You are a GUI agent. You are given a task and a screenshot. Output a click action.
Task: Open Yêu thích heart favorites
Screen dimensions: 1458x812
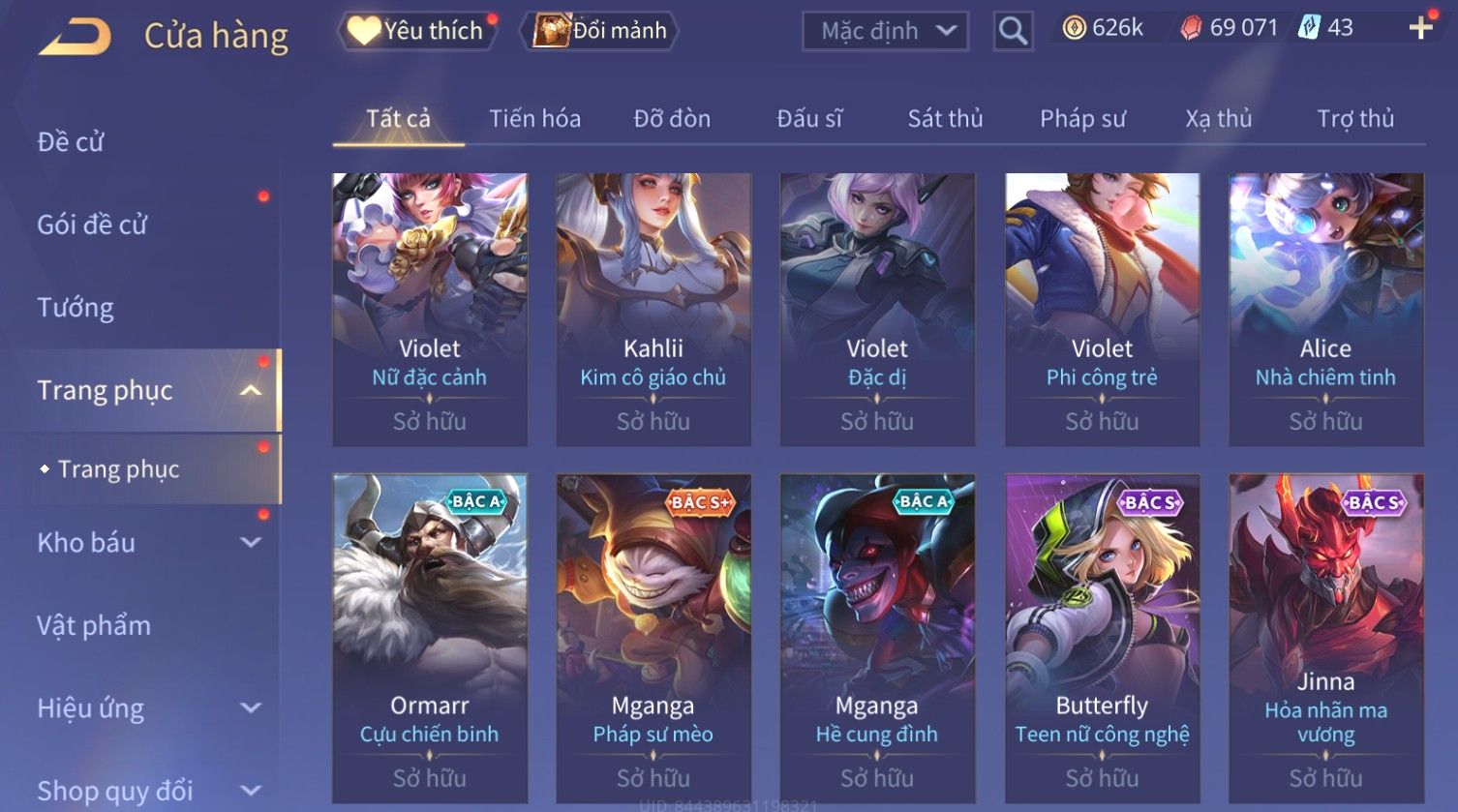click(416, 31)
